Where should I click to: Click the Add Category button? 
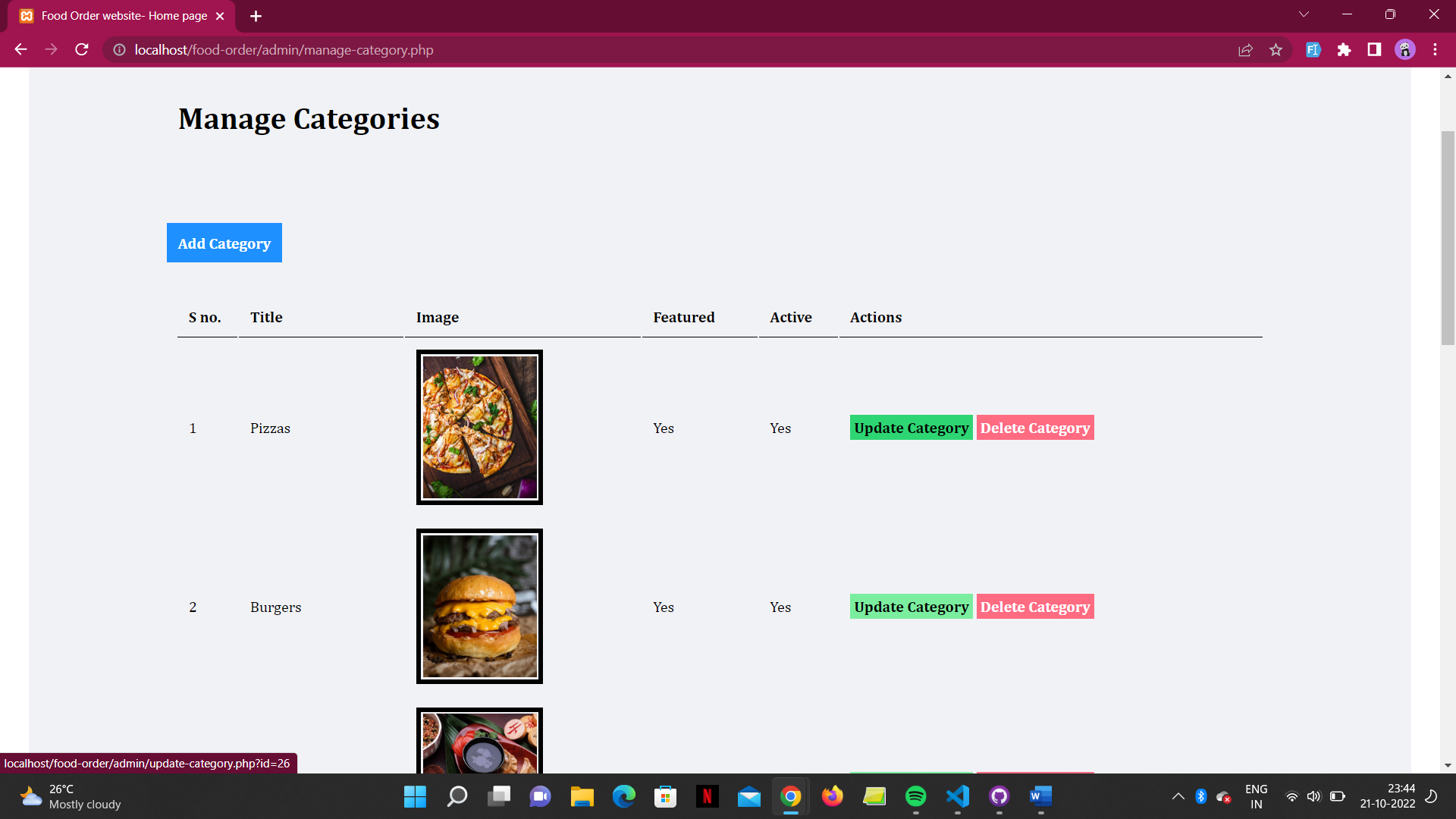pos(224,243)
